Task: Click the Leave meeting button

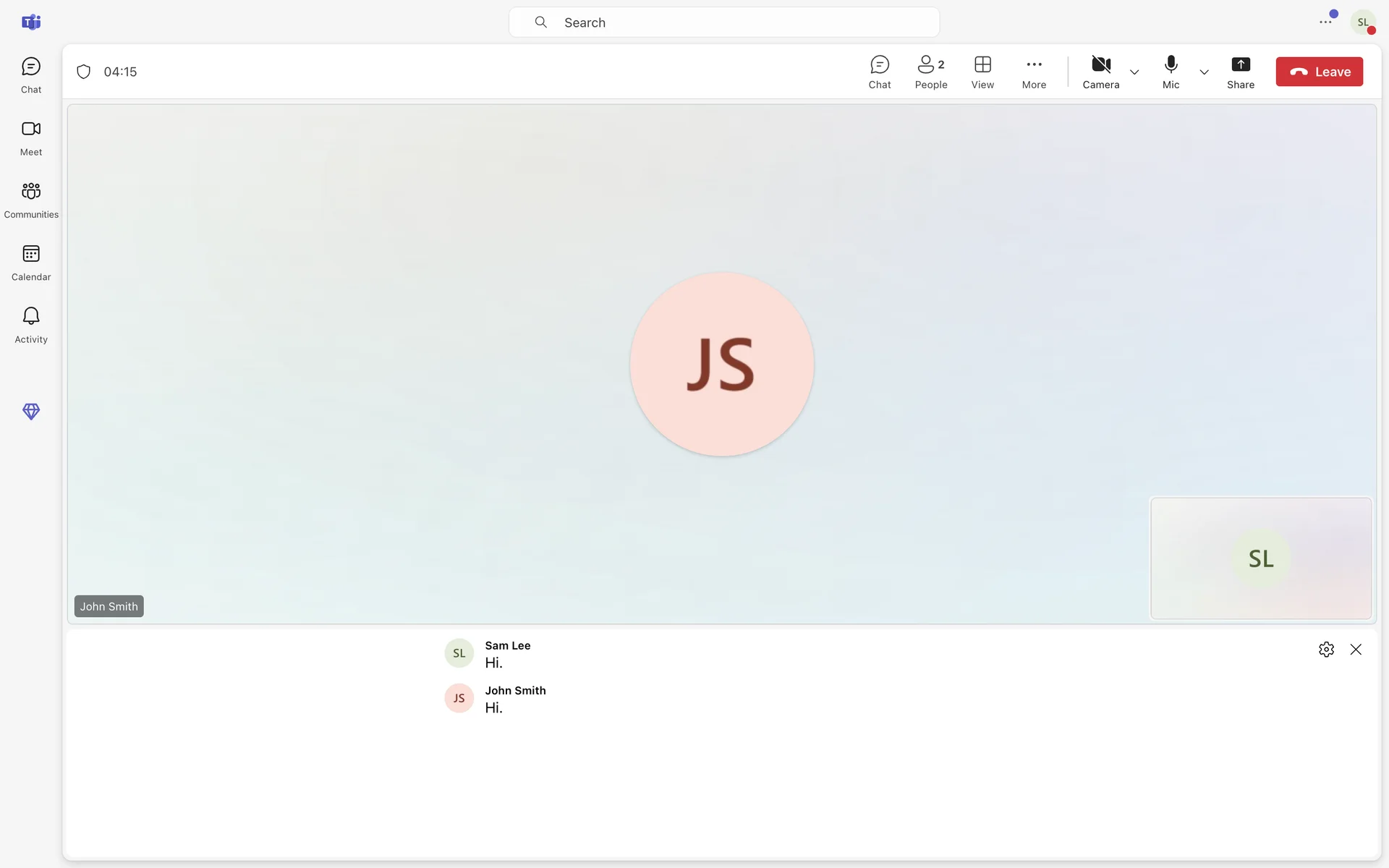Action: pyautogui.click(x=1319, y=72)
